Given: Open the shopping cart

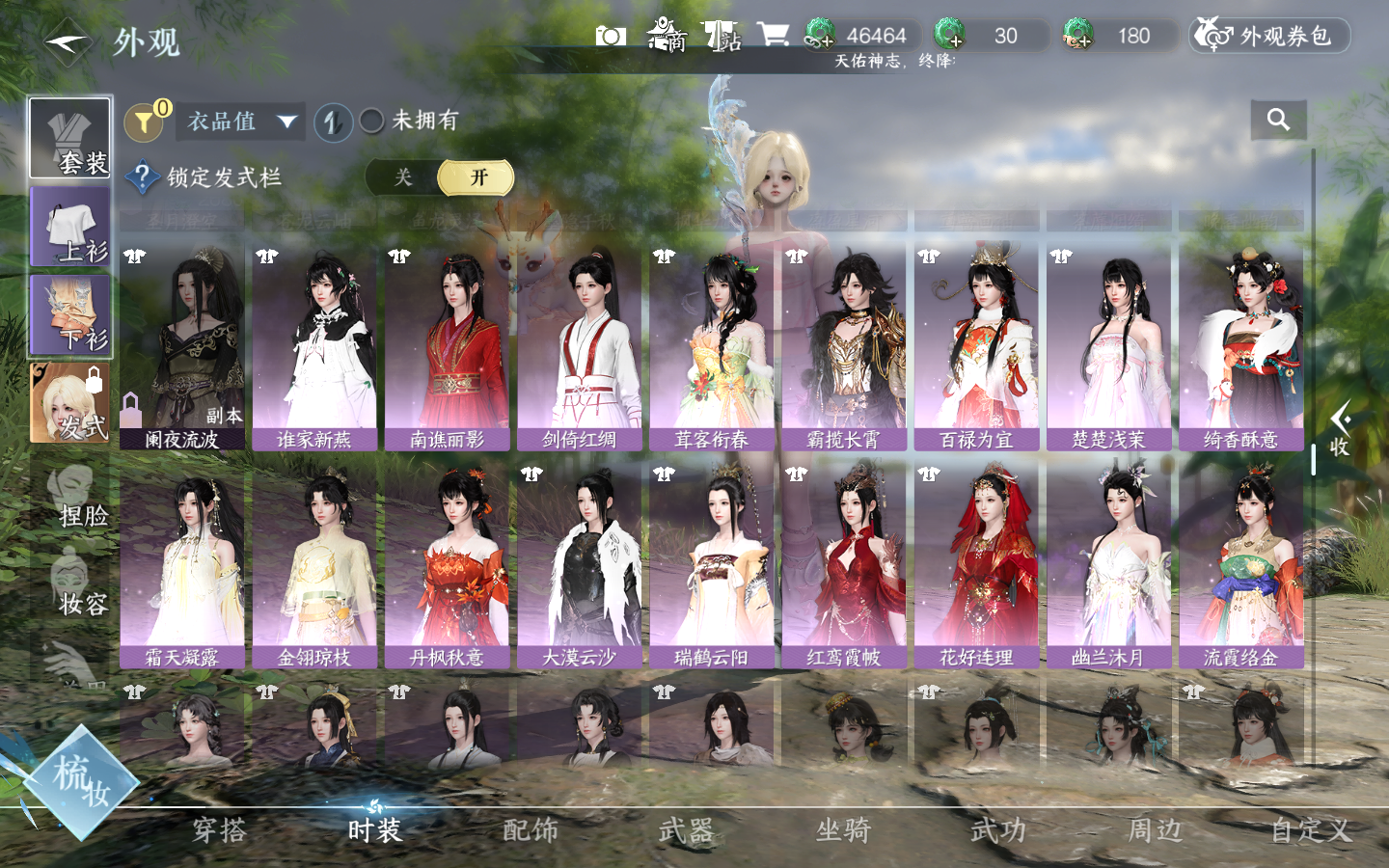Looking at the screenshot, I should click(773, 35).
